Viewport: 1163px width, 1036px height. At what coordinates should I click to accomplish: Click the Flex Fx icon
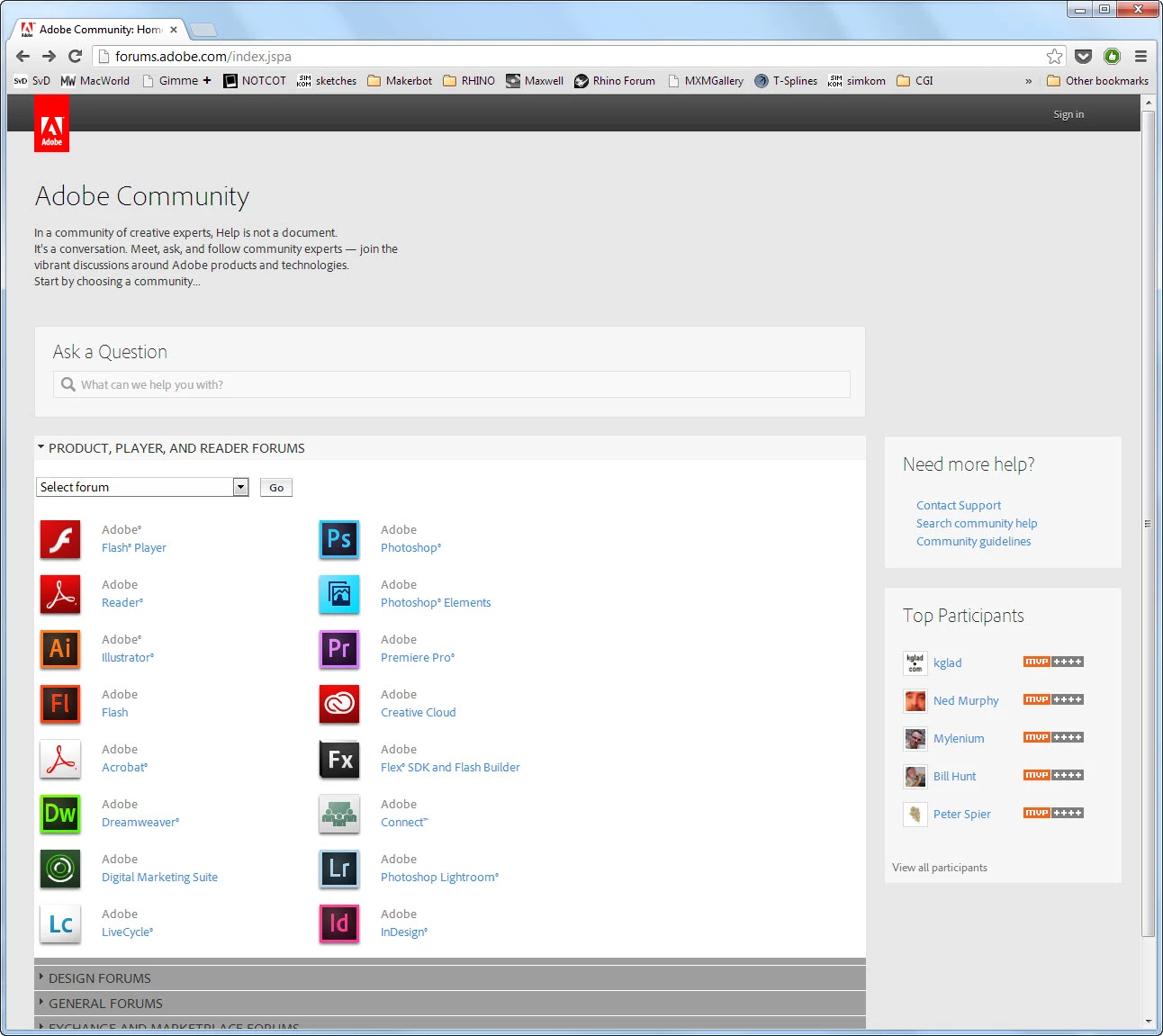click(339, 759)
